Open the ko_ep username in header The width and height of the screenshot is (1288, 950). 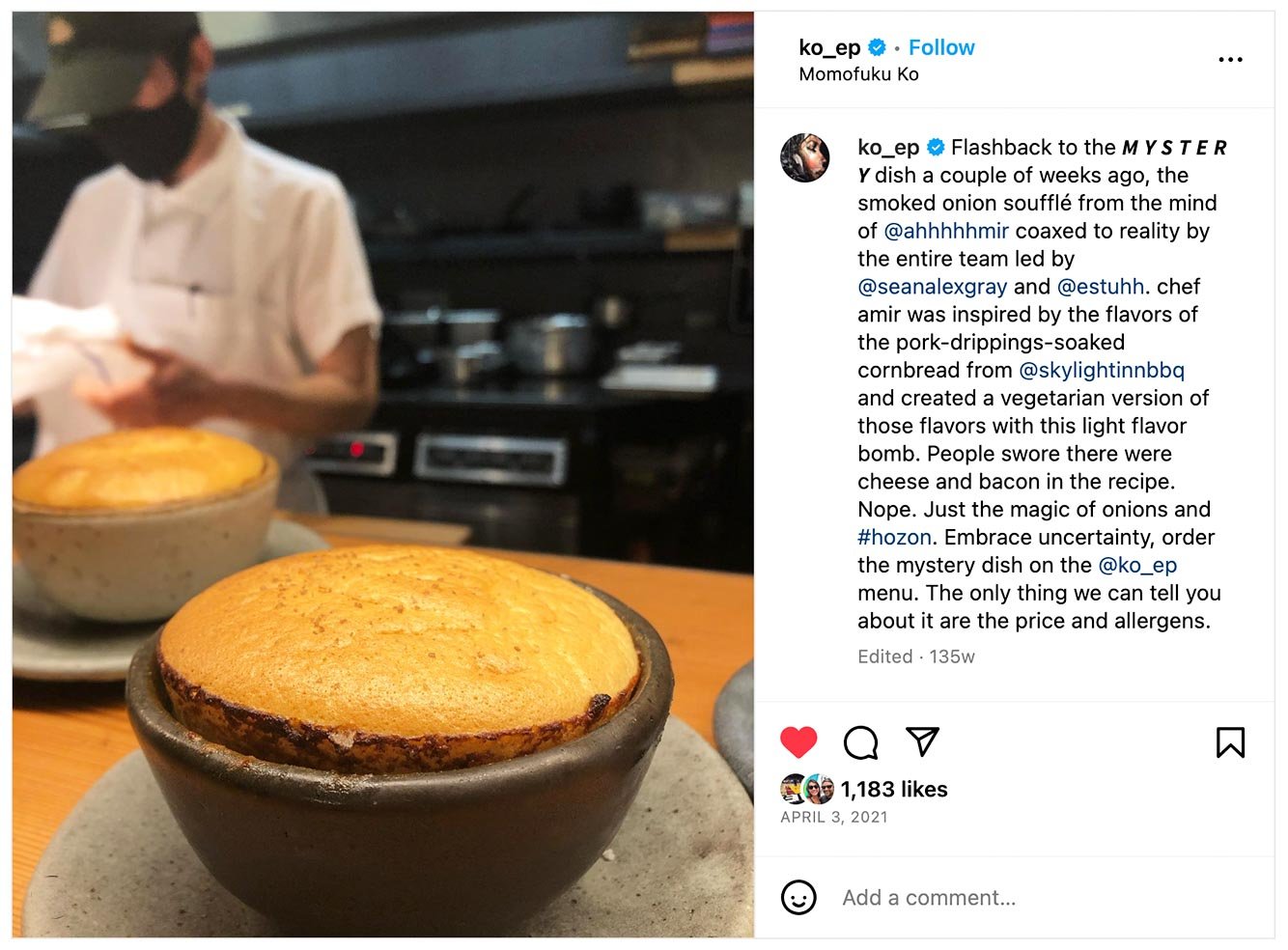coord(829,47)
